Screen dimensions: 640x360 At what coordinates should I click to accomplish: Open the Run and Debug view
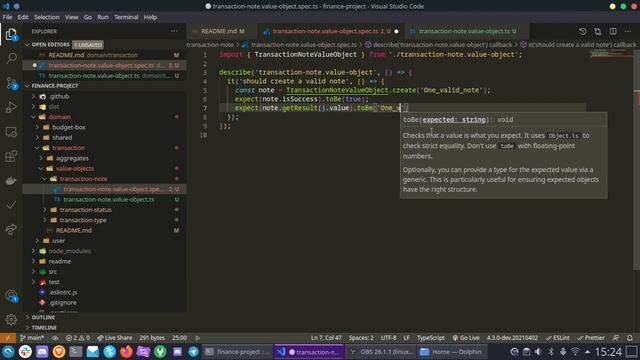[x=11, y=107]
